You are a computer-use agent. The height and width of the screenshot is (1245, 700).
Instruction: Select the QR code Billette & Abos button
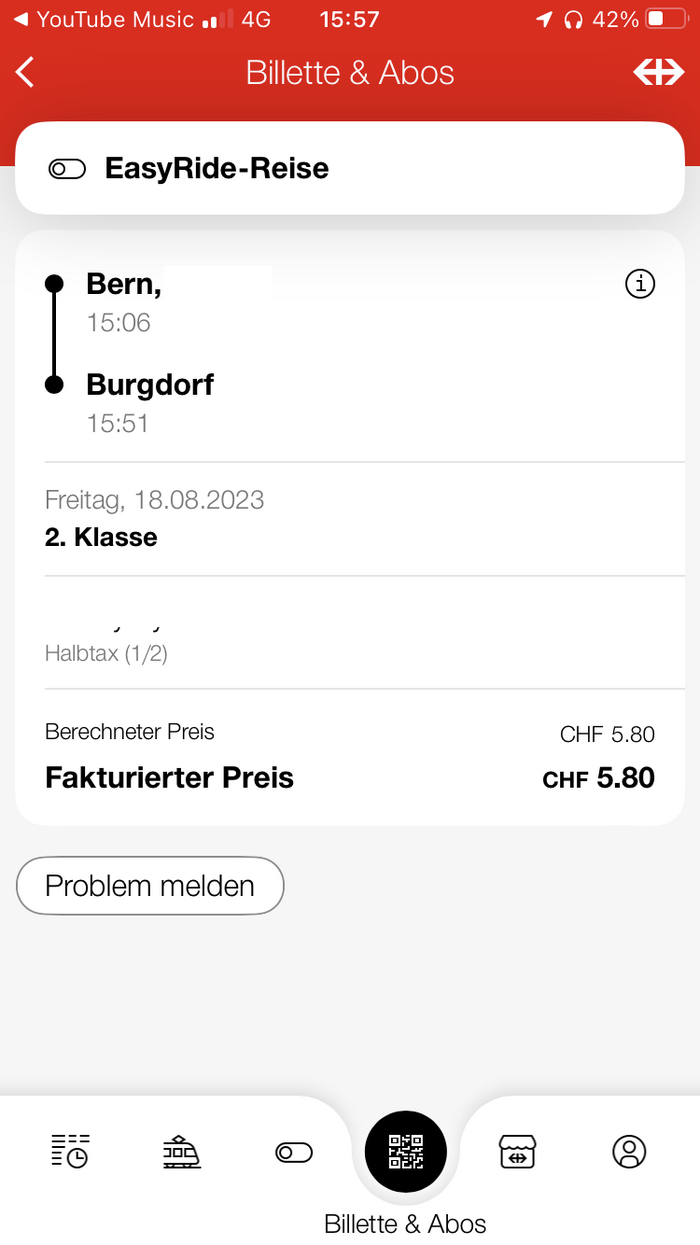point(406,1153)
